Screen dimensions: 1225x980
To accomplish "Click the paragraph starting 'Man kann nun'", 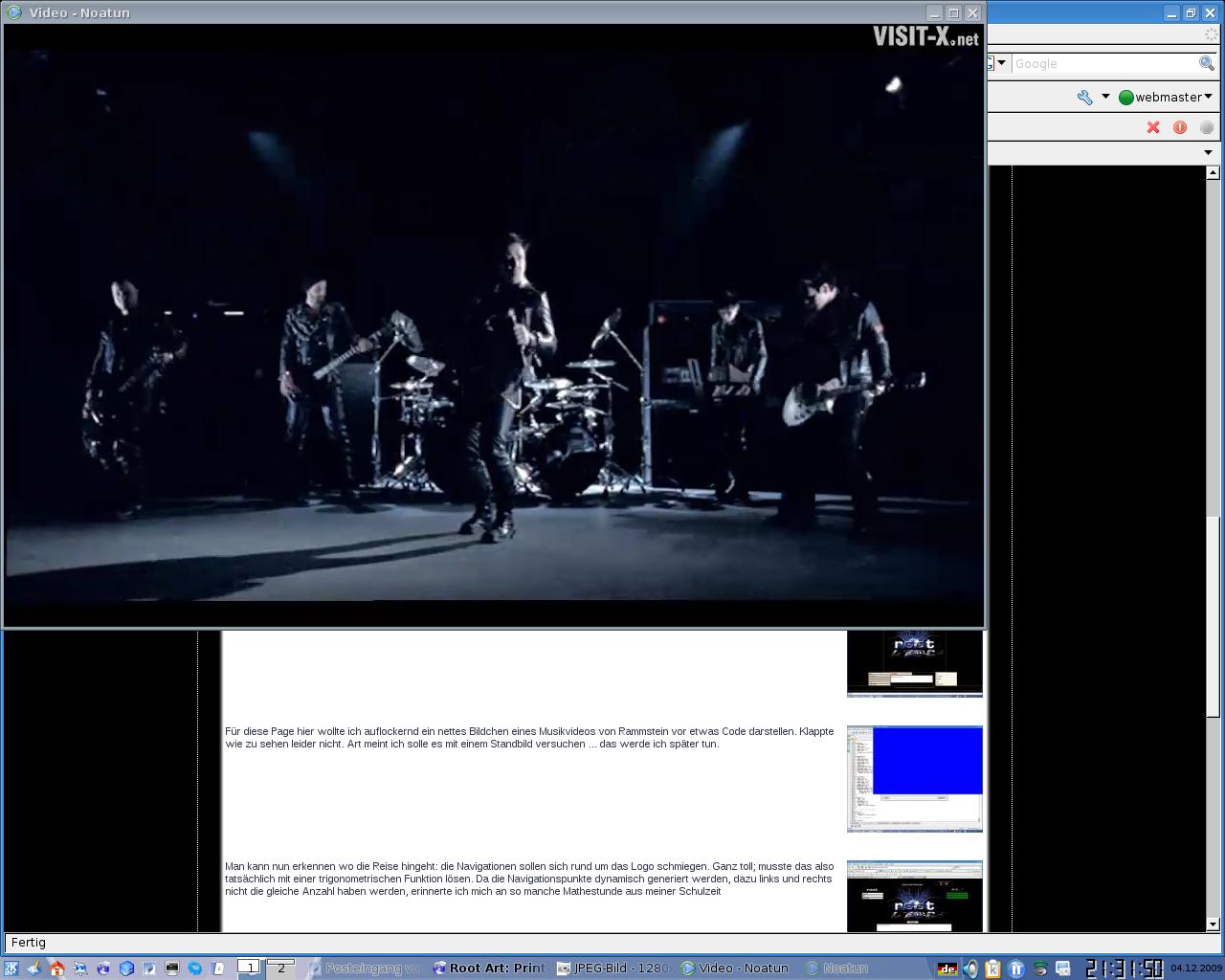I will [529, 879].
